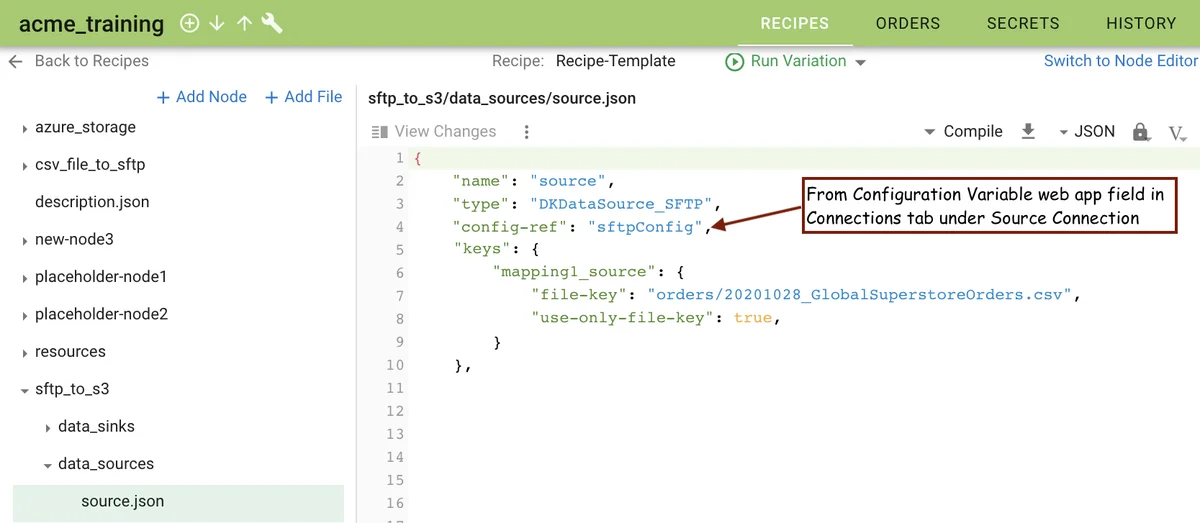Click the up arrow icon in header

(244, 23)
